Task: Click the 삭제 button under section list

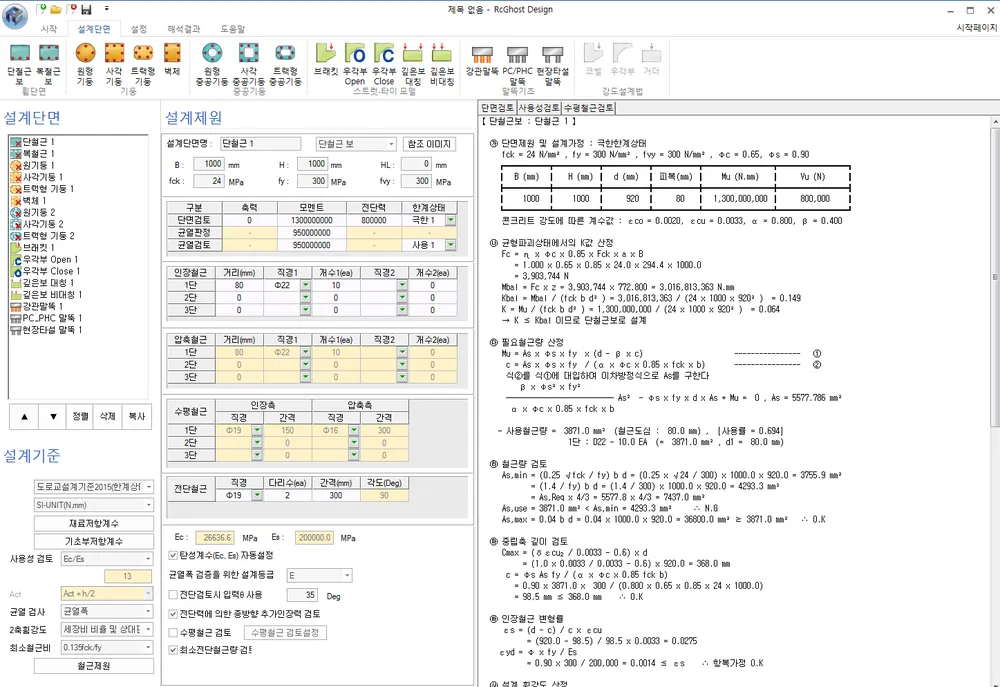Action: 107,417
